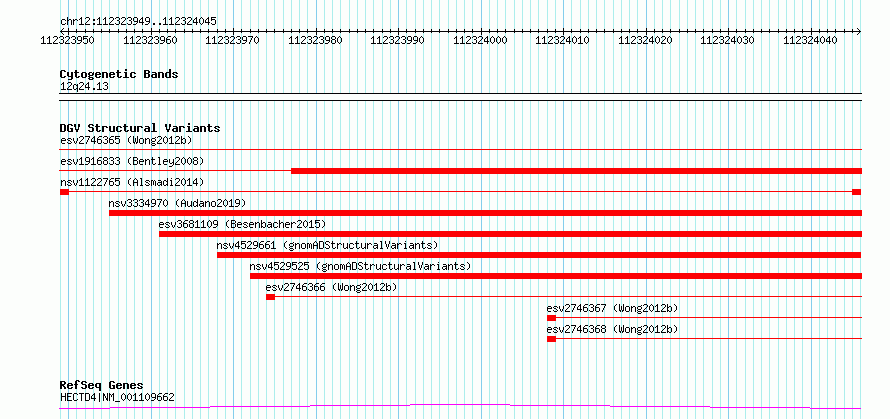Select variant nsv3334970 (Audano2019) label
Viewport: 890px width, 419px height.
[x=177, y=203]
